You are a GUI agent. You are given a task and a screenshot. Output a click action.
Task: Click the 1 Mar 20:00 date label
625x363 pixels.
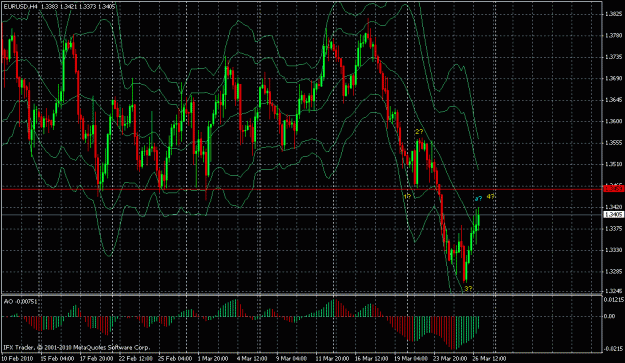coord(213,358)
